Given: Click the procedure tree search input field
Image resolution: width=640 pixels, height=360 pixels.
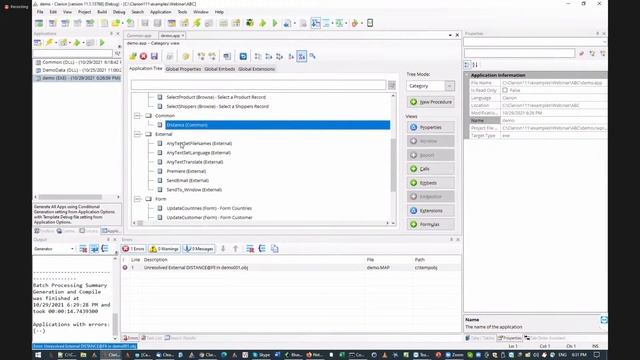Looking at the screenshot, I should 258,85.
